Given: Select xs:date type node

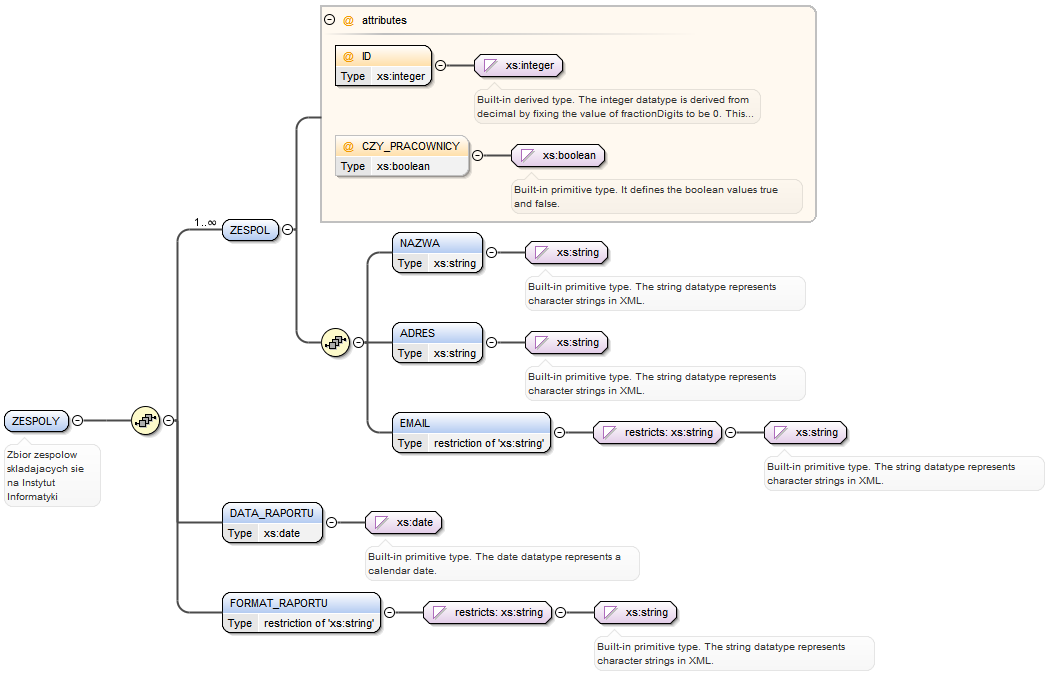Looking at the screenshot, I should click(x=404, y=522).
